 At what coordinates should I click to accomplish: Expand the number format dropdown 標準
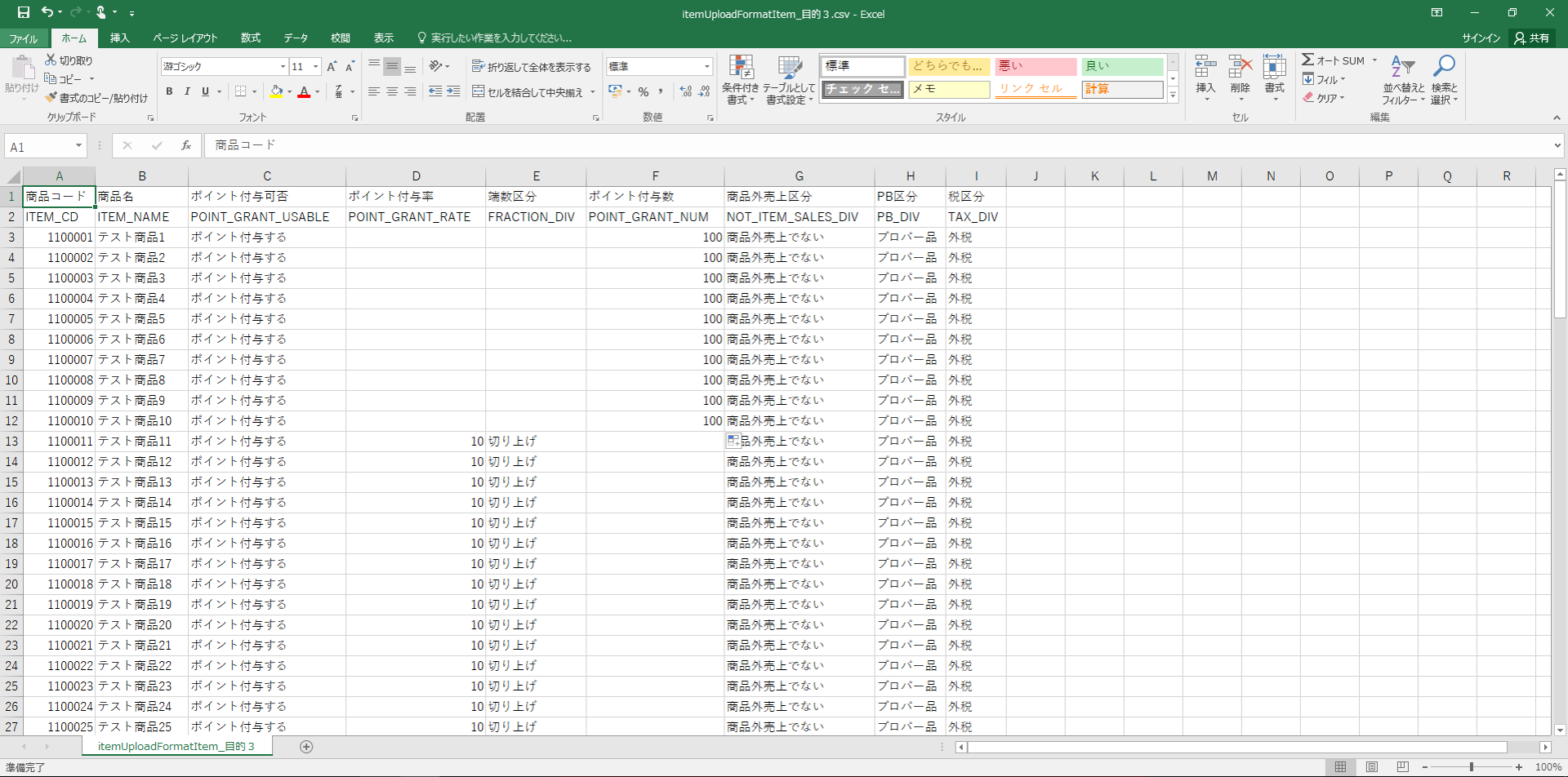(x=706, y=67)
